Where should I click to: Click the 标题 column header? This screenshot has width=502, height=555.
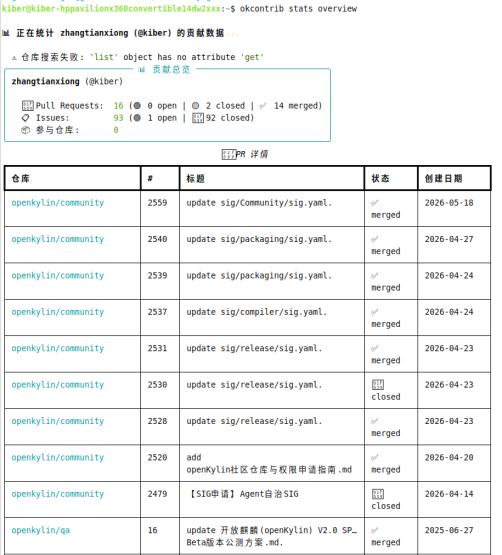point(196,178)
